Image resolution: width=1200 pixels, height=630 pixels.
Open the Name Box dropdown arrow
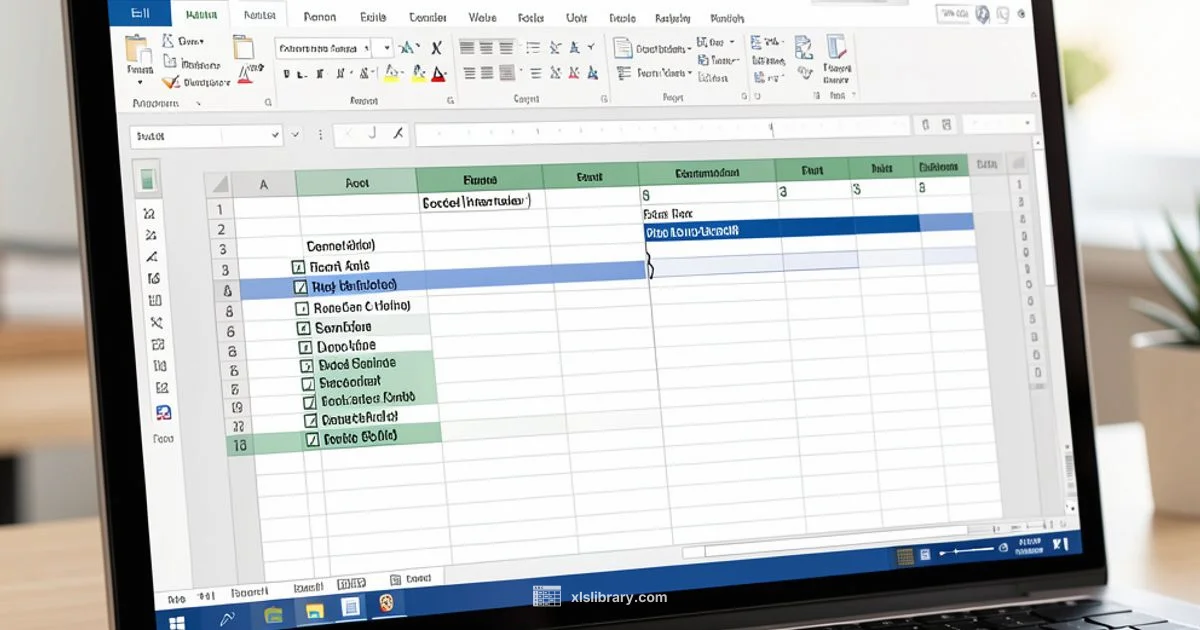pyautogui.click(x=277, y=134)
